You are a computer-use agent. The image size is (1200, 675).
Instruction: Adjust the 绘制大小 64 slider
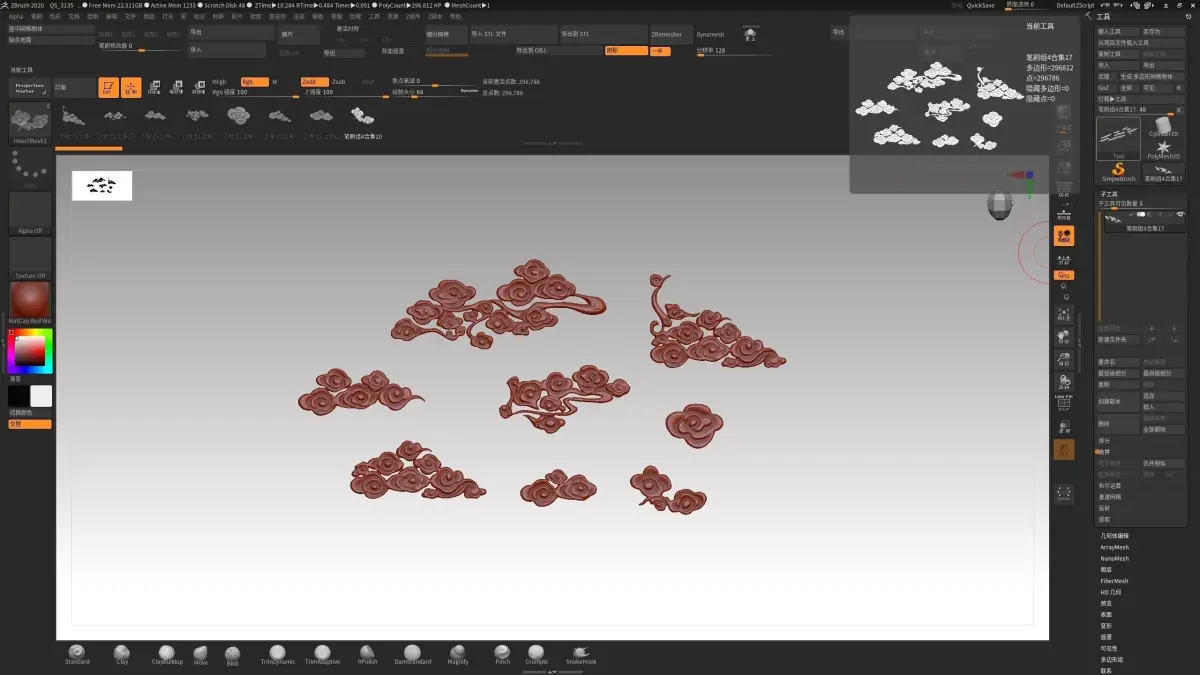tap(434, 93)
